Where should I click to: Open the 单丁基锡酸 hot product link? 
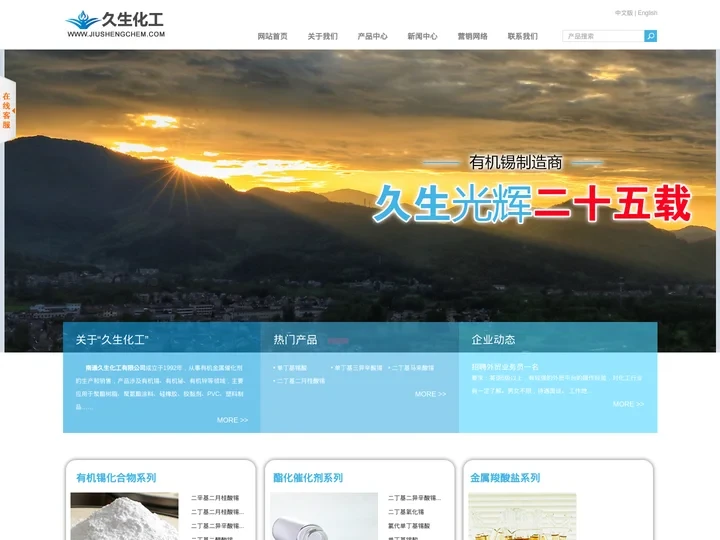coord(292,368)
